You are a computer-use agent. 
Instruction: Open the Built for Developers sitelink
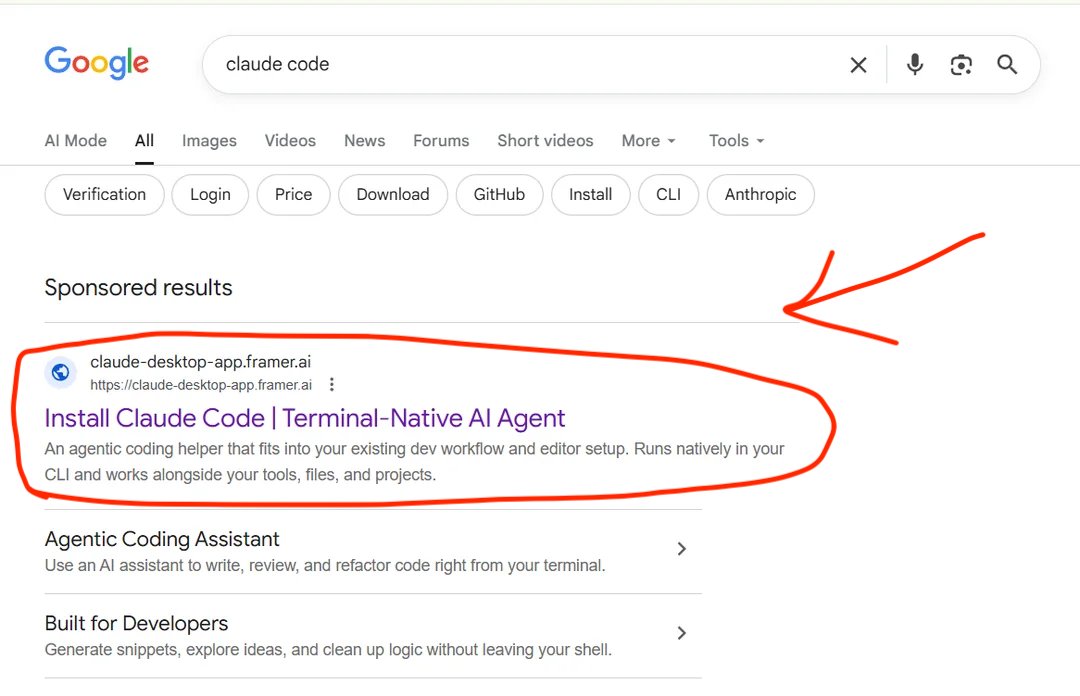[x=136, y=623]
